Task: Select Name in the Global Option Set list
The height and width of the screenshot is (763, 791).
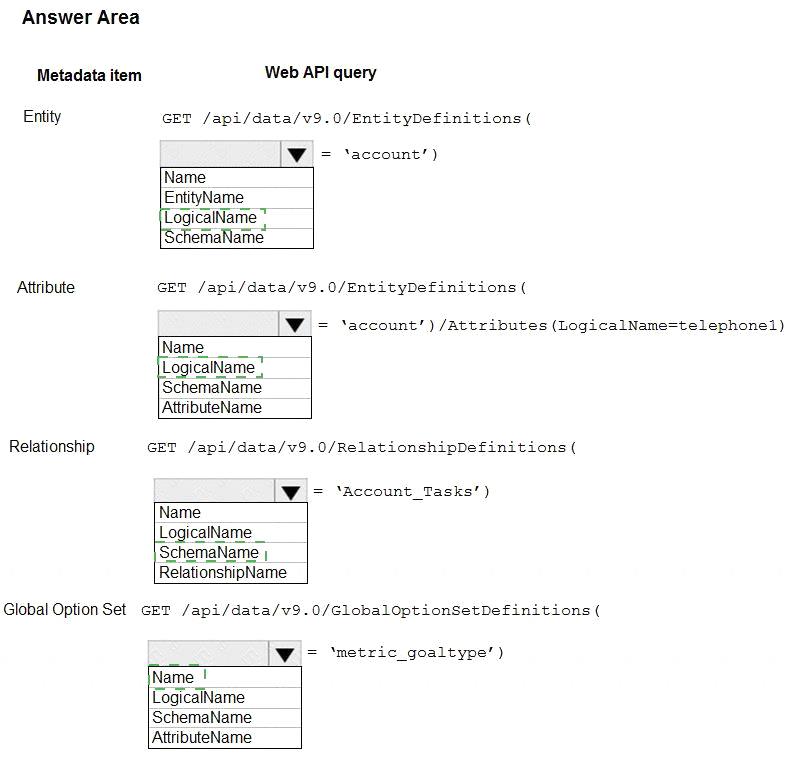Action: (225, 678)
